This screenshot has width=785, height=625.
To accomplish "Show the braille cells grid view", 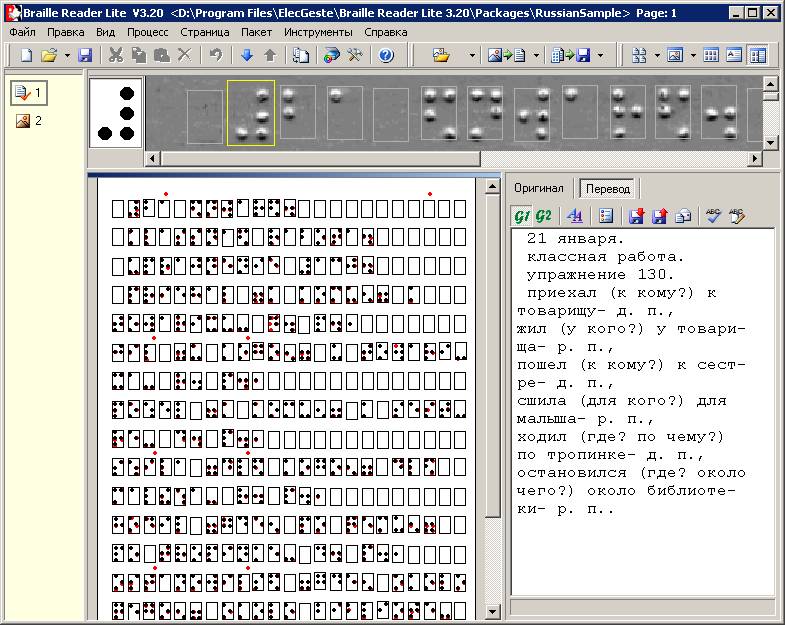I will point(711,55).
